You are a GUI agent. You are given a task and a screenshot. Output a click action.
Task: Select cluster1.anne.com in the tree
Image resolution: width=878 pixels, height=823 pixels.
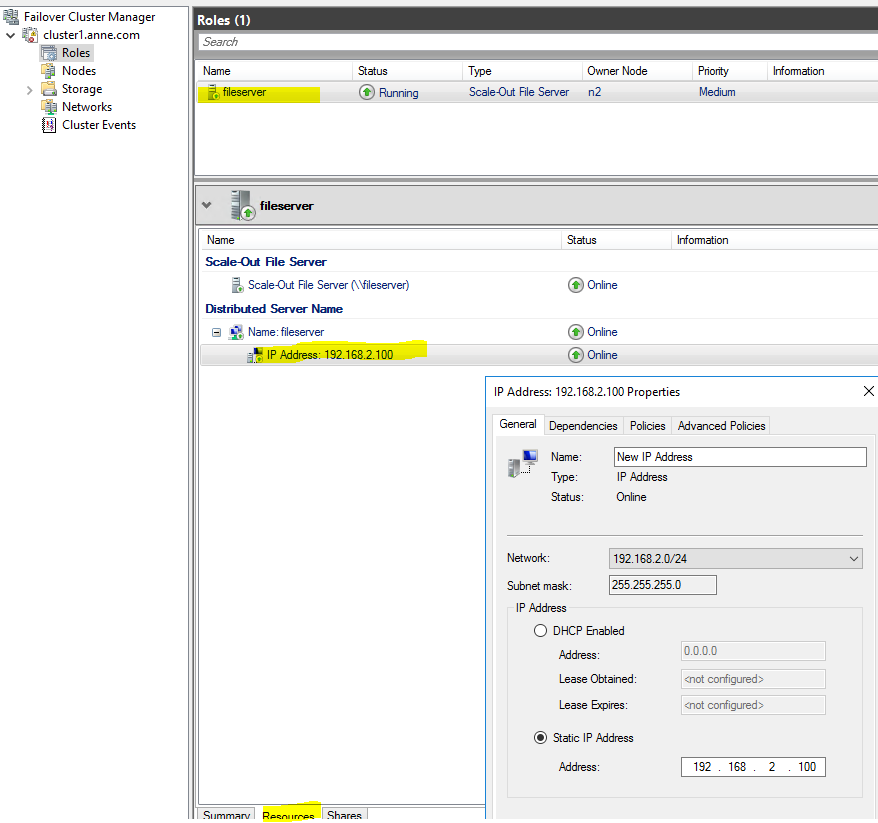click(x=91, y=35)
